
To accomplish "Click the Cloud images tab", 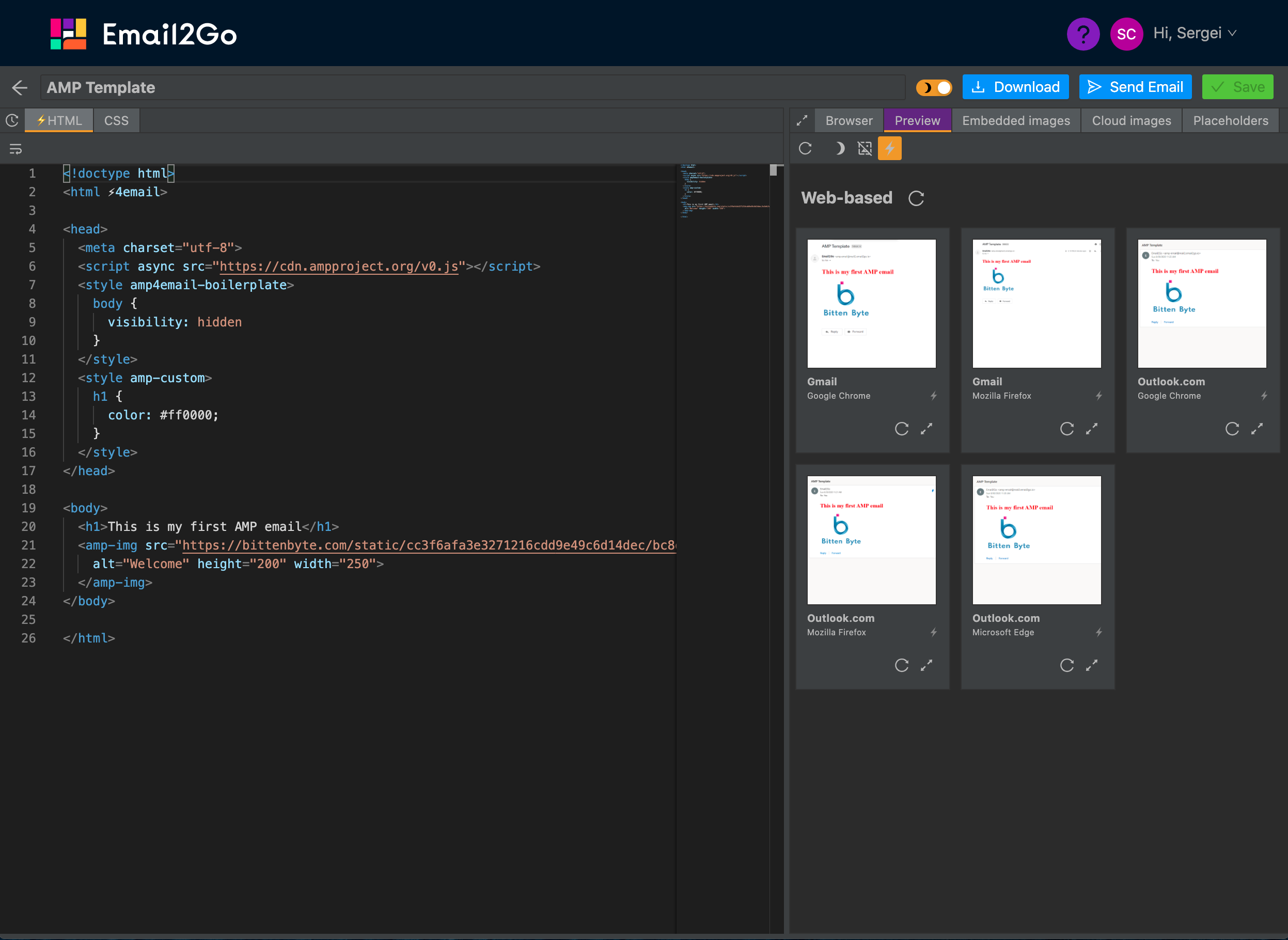I will coord(1132,120).
